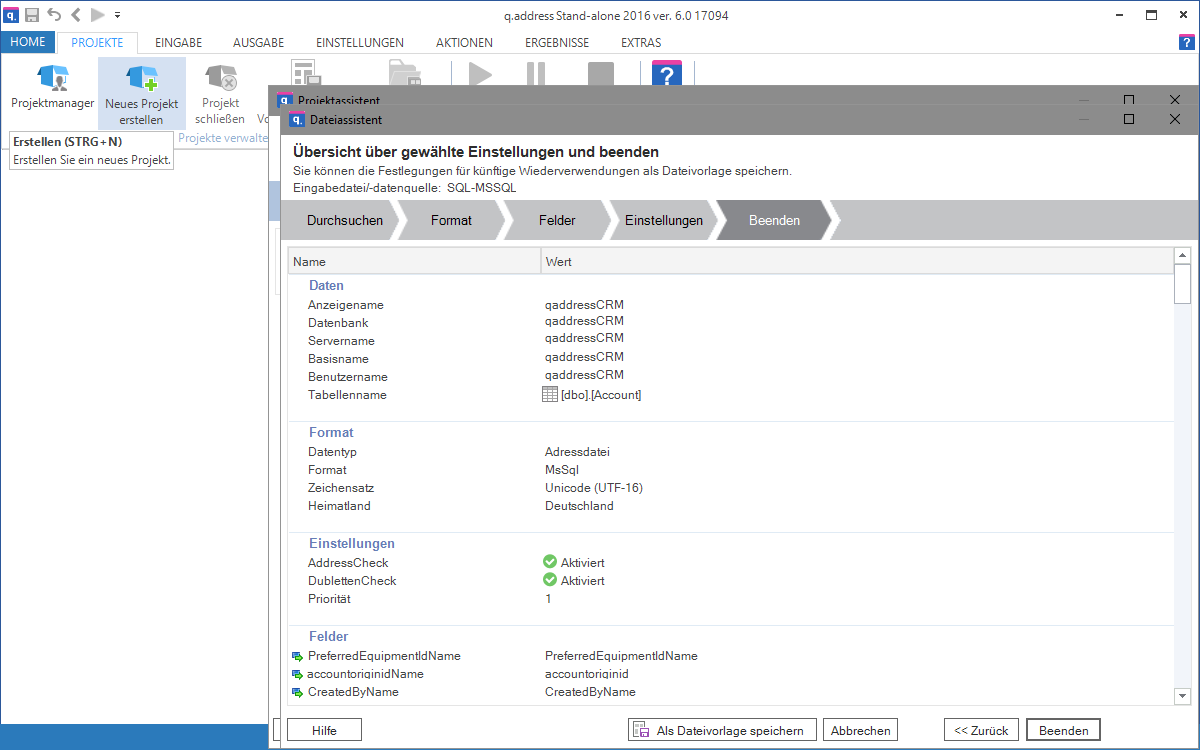Click the Beenden button to finish

pos(1063,730)
